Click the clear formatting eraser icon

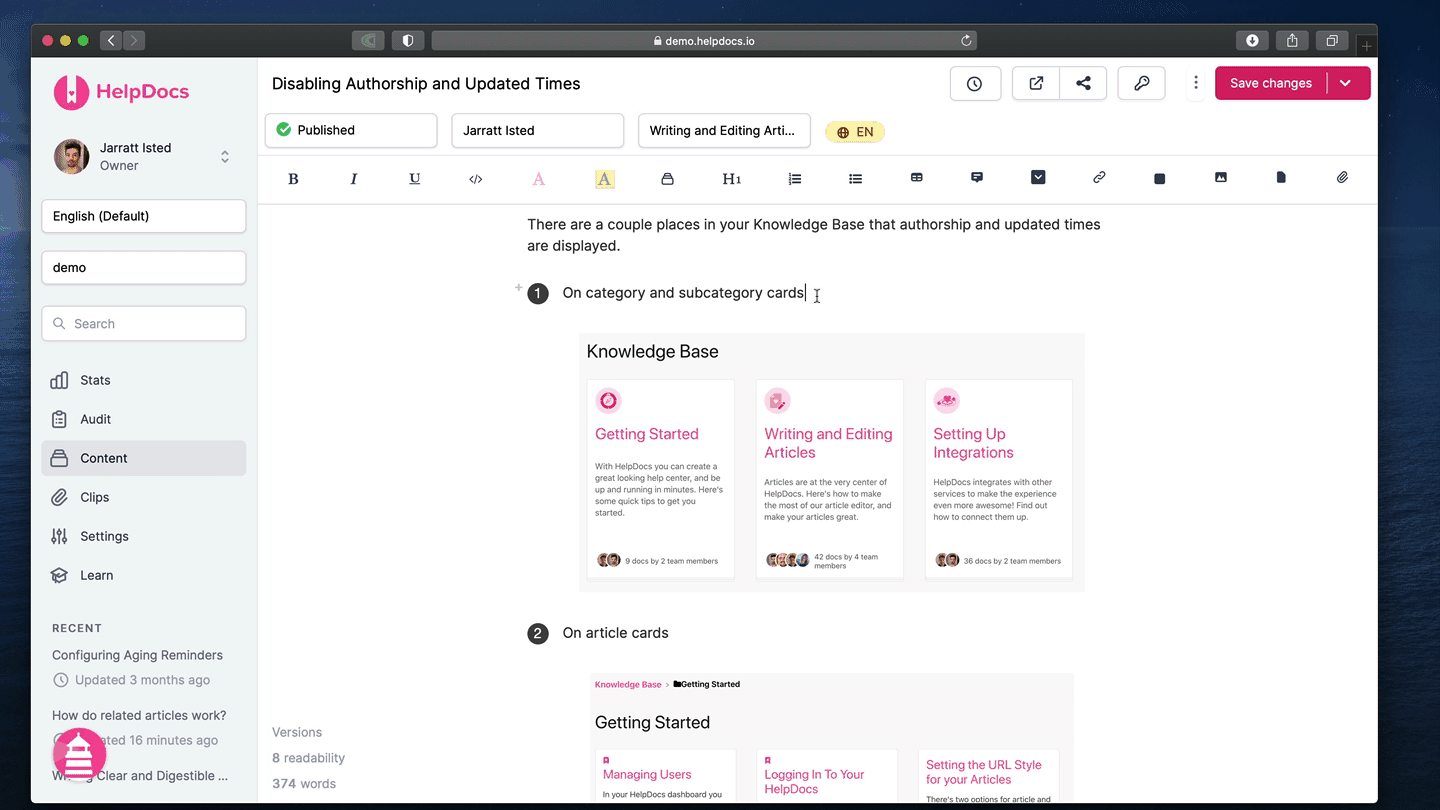pyautogui.click(x=667, y=179)
